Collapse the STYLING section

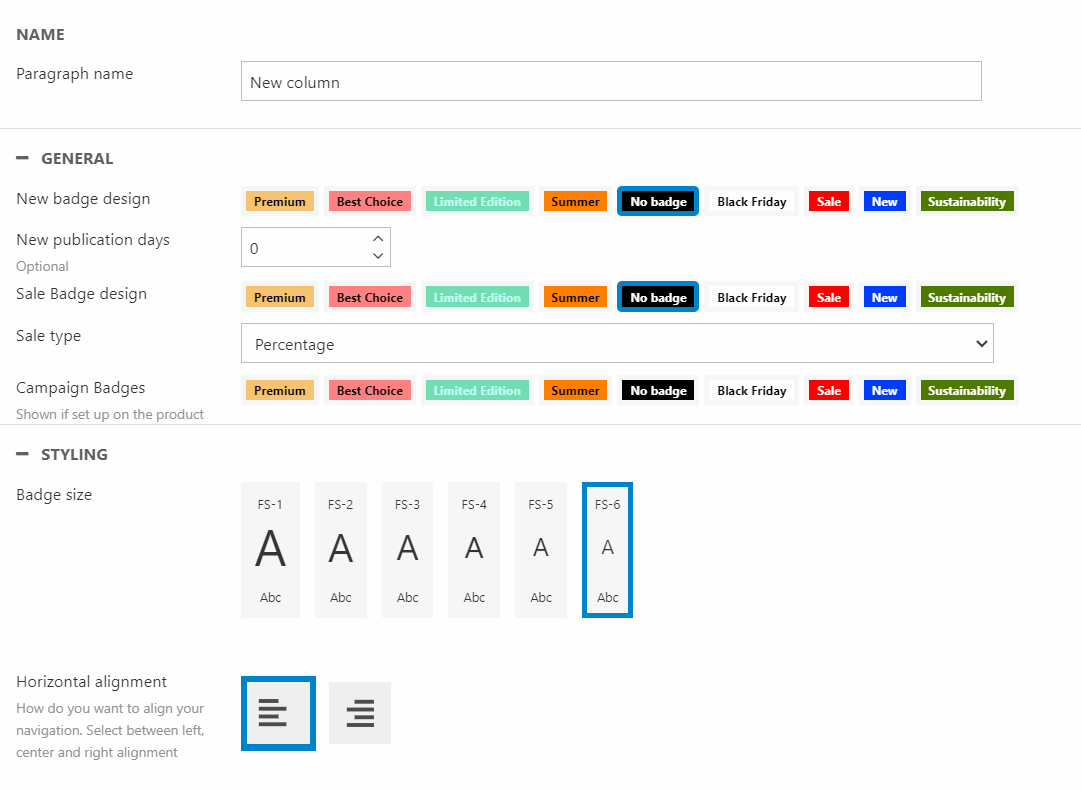pos(22,455)
